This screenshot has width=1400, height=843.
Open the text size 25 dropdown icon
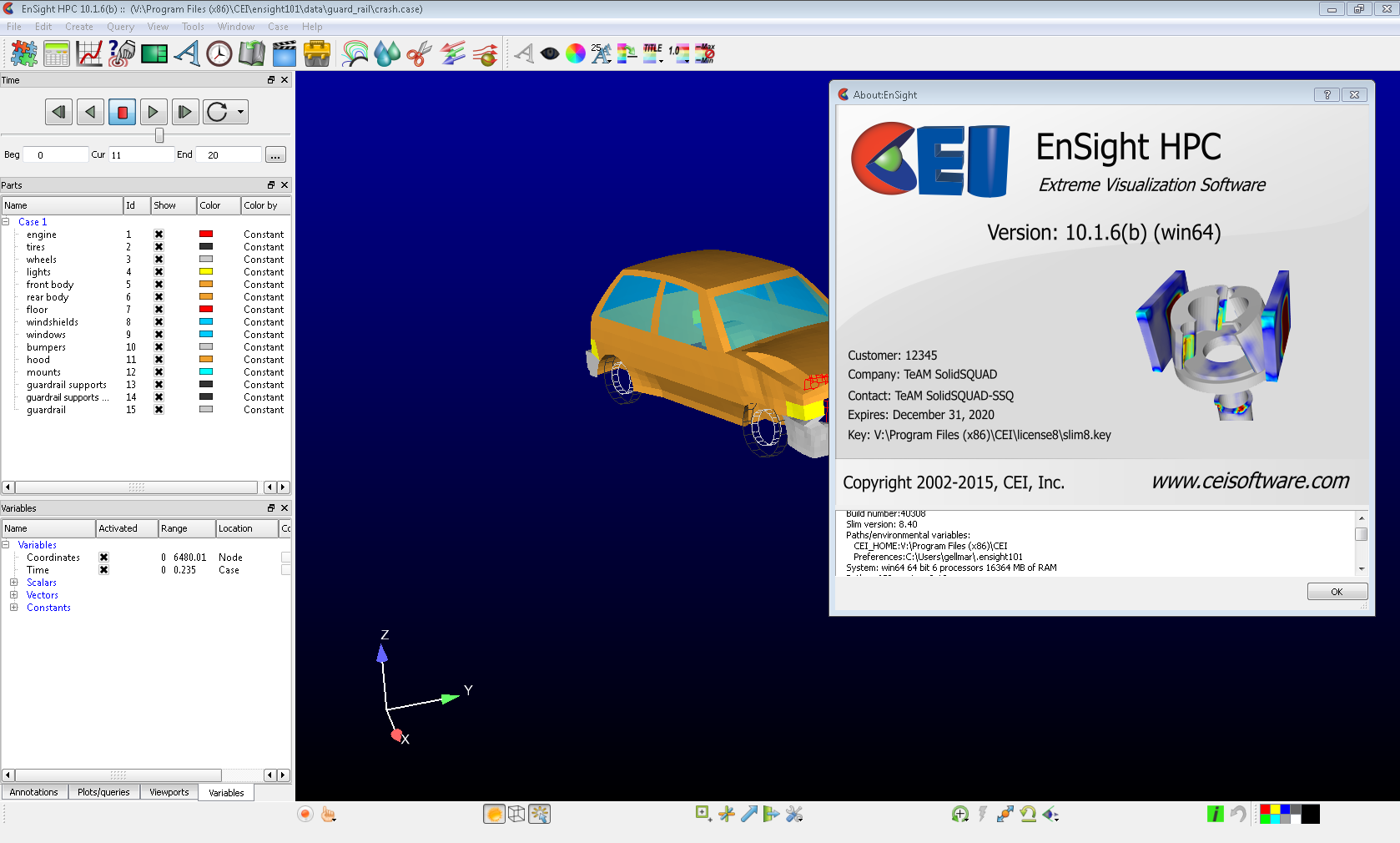(x=601, y=53)
